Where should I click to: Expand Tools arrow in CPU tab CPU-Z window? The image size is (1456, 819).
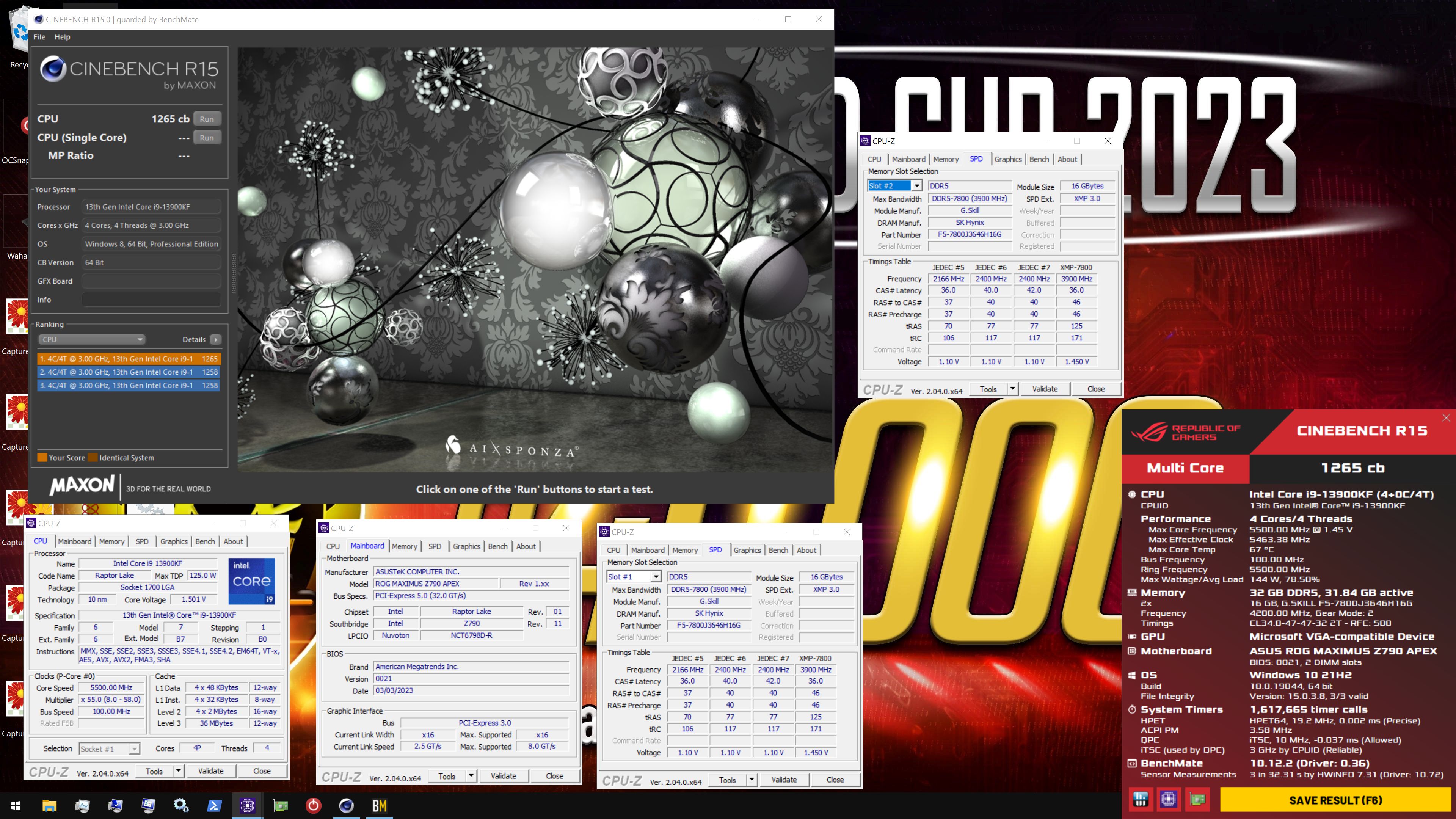pyautogui.click(x=178, y=771)
